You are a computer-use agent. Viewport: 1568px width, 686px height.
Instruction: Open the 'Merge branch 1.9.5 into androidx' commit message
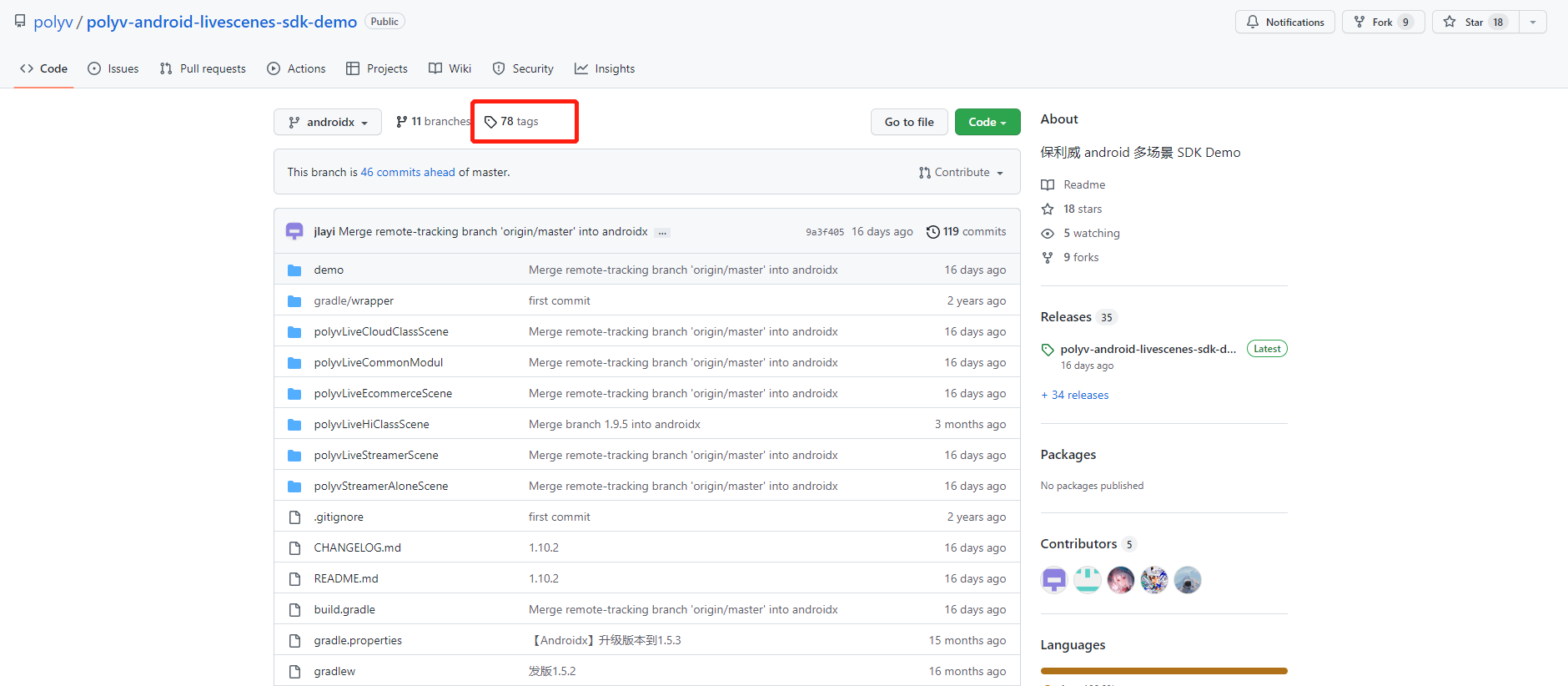coord(615,424)
